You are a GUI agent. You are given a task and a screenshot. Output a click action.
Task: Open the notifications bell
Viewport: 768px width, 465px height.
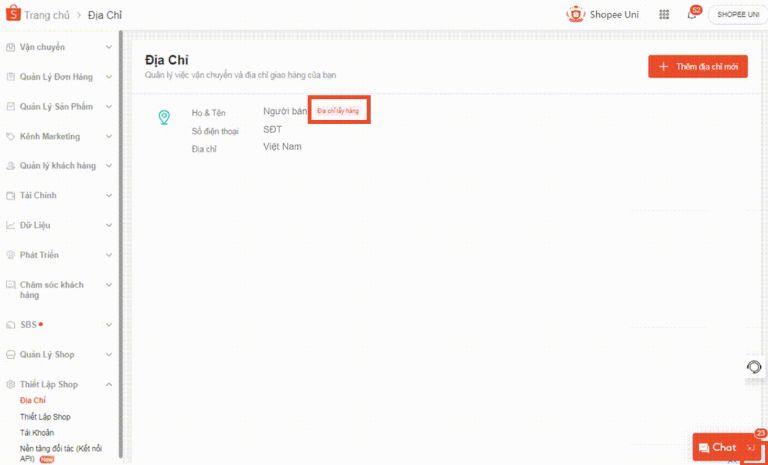[x=692, y=15]
